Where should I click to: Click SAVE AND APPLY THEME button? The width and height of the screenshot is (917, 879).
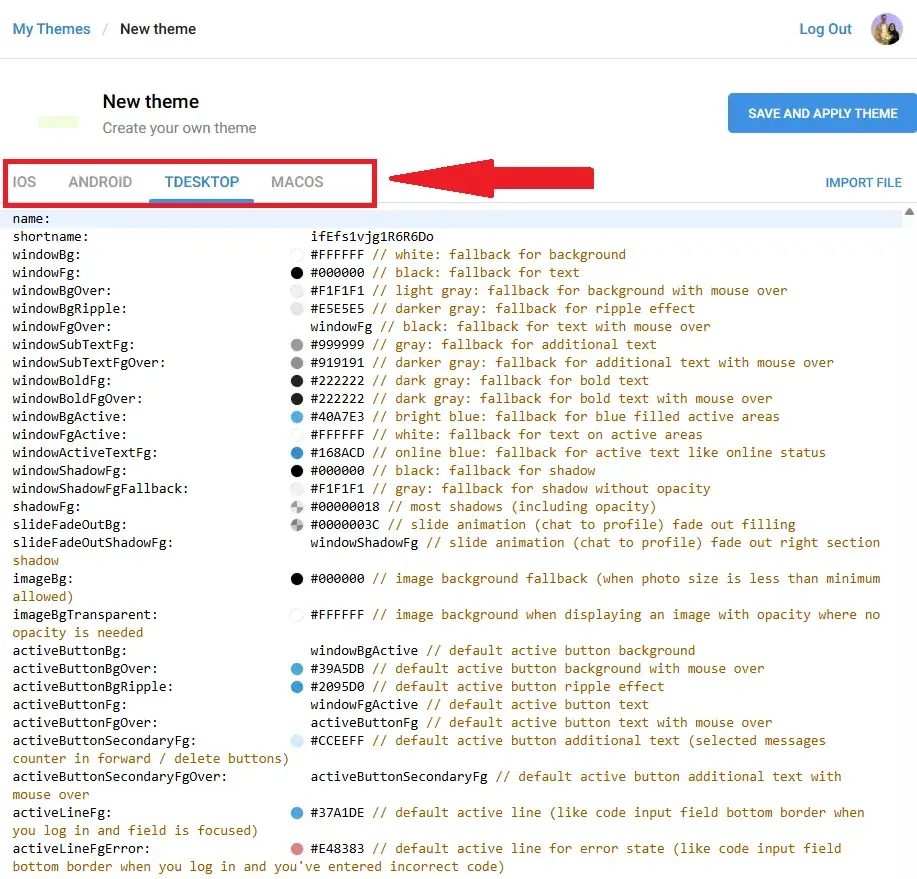point(822,114)
